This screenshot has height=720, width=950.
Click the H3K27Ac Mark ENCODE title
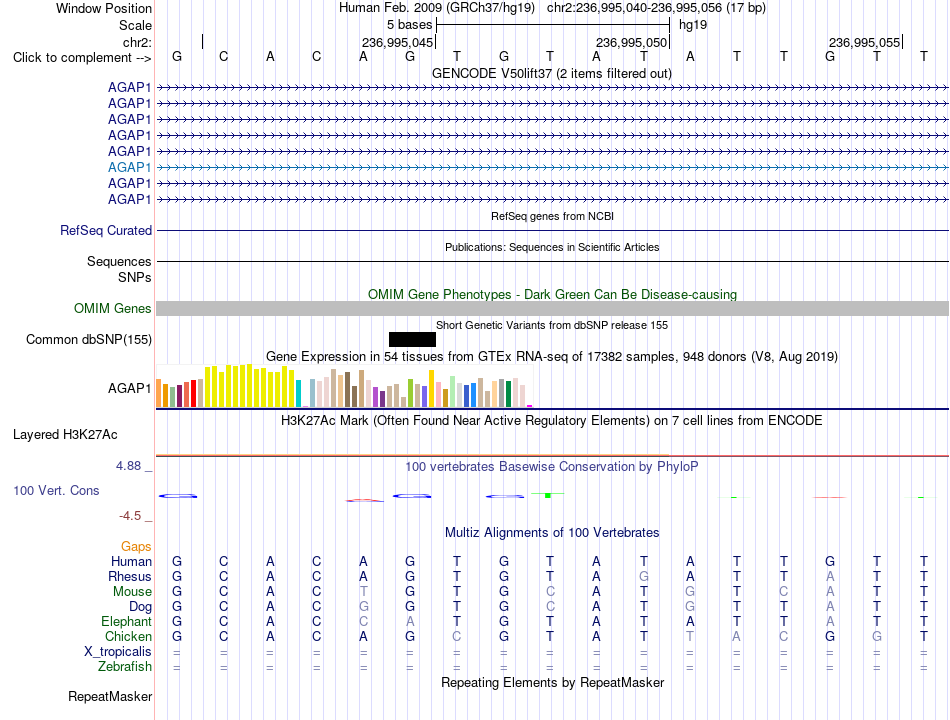(551, 421)
